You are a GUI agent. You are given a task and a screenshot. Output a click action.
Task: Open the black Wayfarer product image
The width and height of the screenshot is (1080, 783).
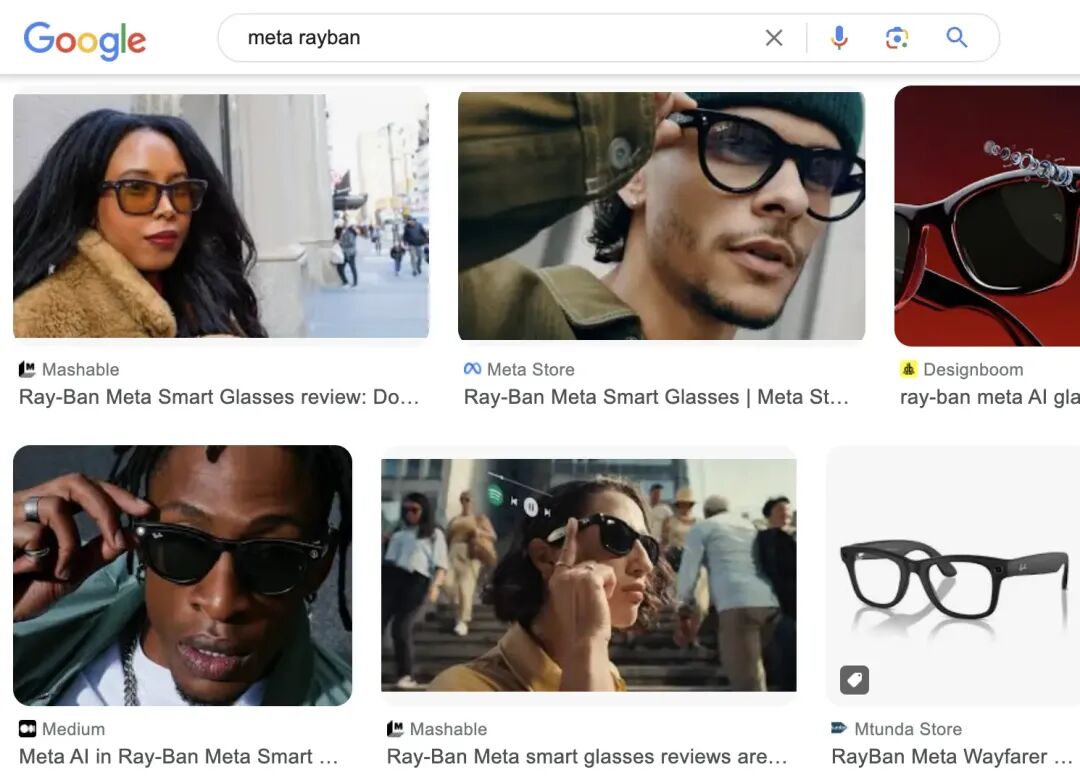click(x=953, y=575)
